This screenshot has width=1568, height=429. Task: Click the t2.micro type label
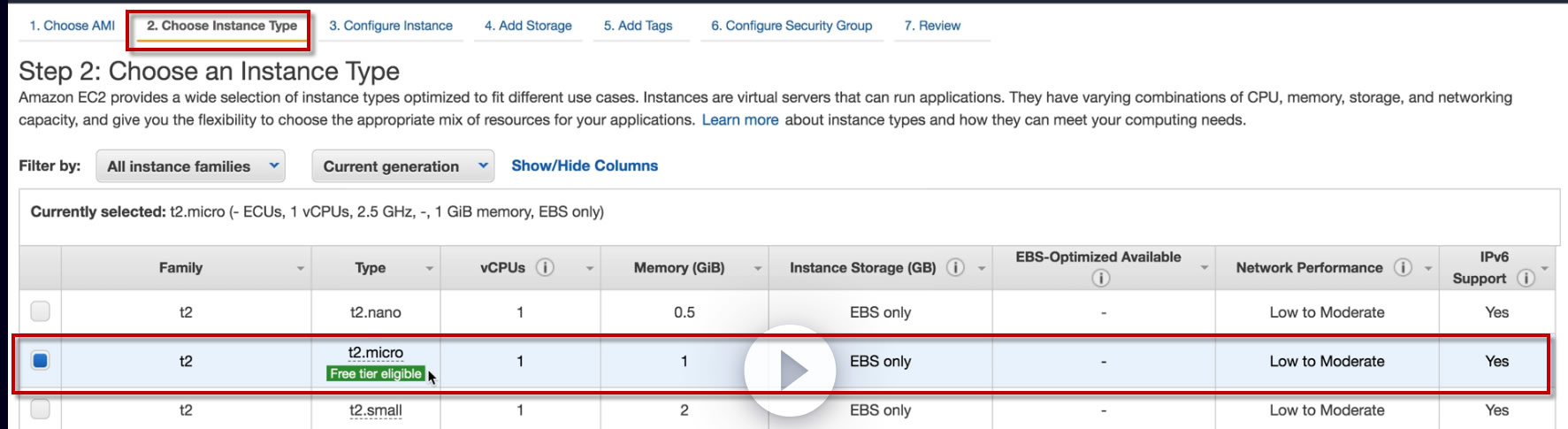[376, 352]
